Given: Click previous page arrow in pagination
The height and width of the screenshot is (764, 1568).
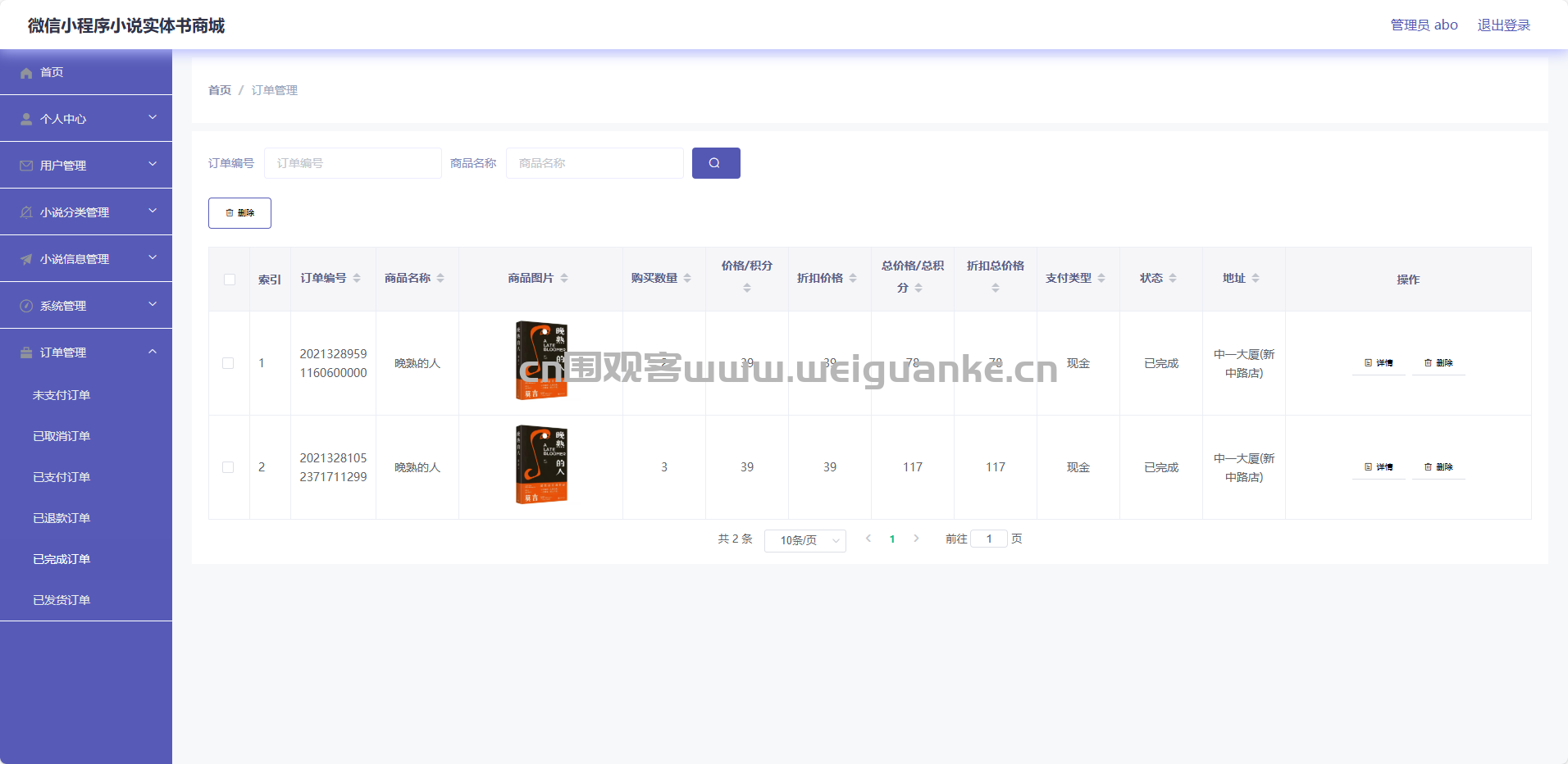Looking at the screenshot, I should (868, 539).
